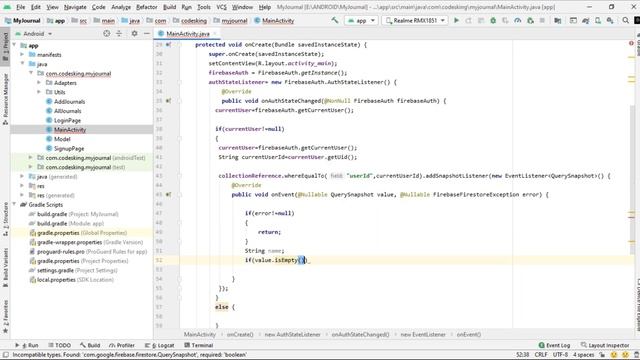The image size is (640, 360).
Task: Open the bottom Run tool window
Action: (27, 345)
